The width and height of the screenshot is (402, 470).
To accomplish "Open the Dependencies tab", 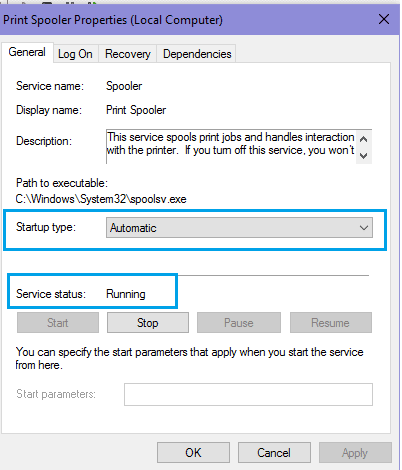I will (197, 54).
